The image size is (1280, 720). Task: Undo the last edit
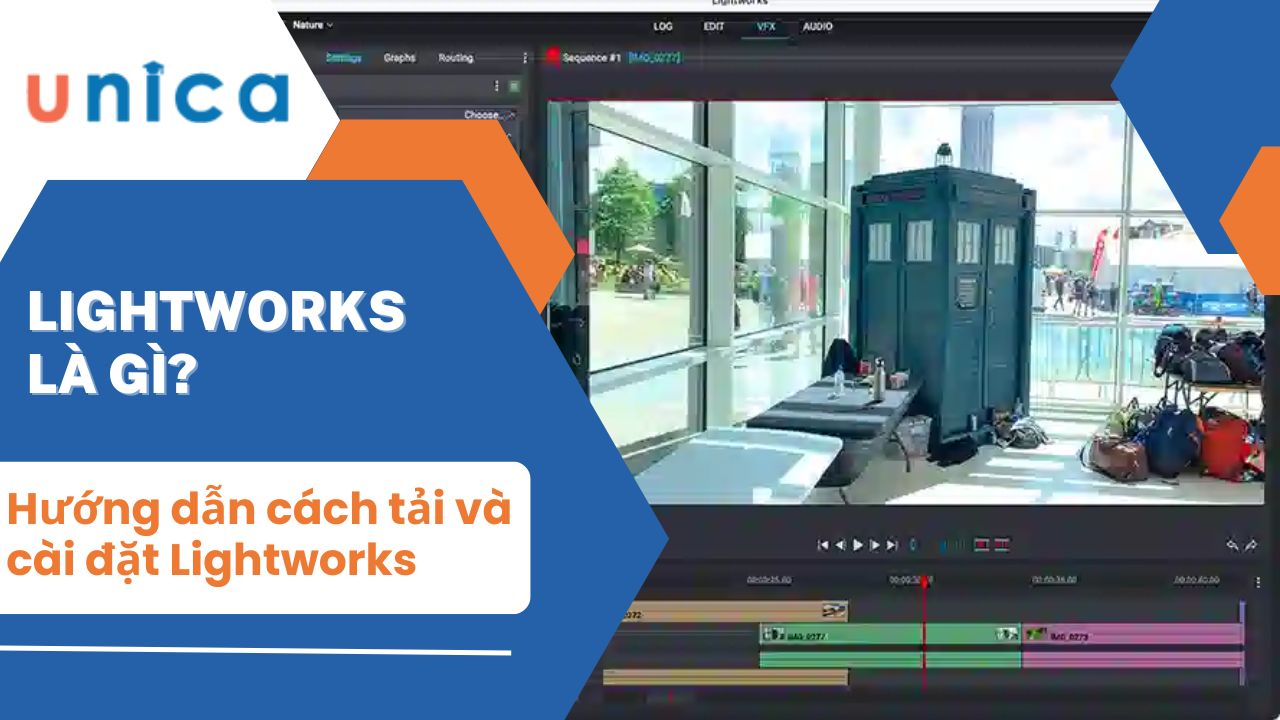coord(1232,545)
